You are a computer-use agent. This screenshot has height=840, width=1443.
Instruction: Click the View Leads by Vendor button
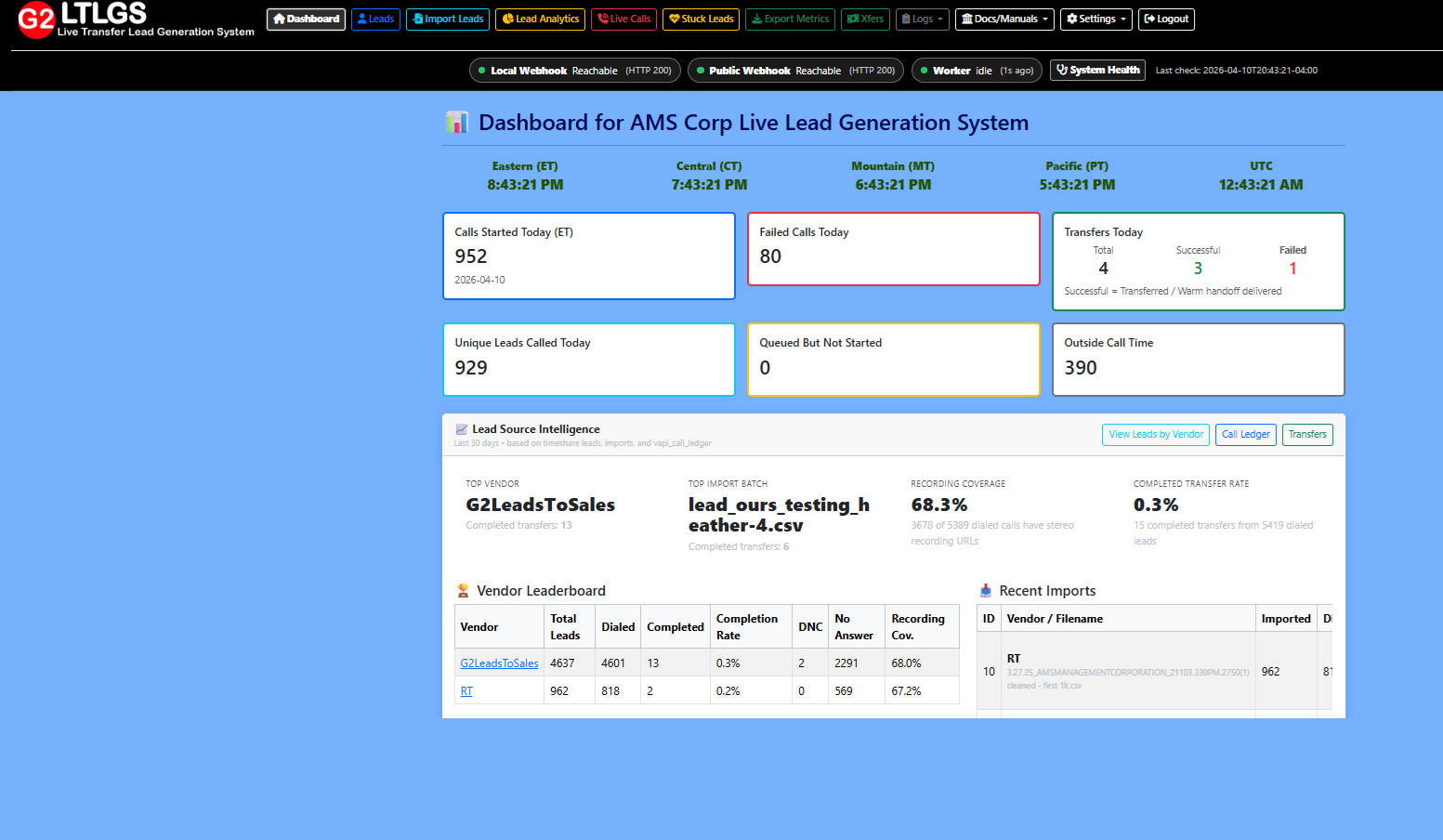click(x=1155, y=434)
